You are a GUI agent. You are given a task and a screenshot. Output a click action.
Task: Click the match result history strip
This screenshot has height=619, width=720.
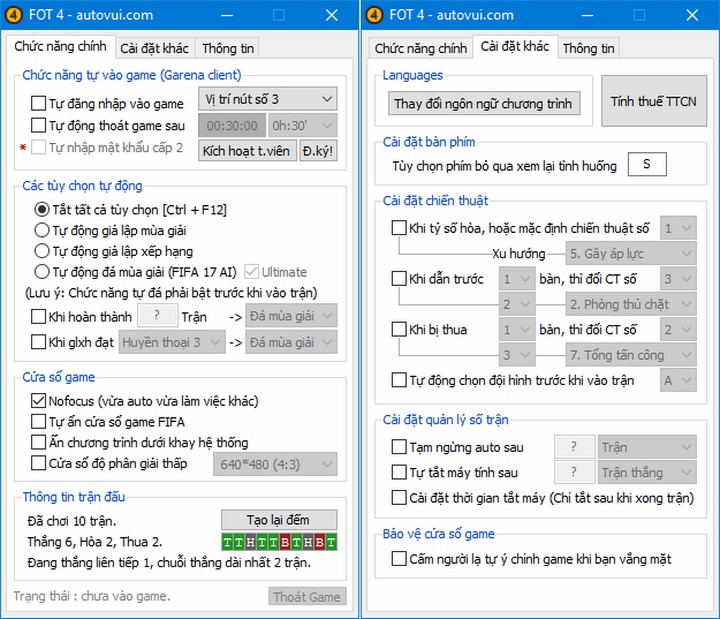pos(279,542)
